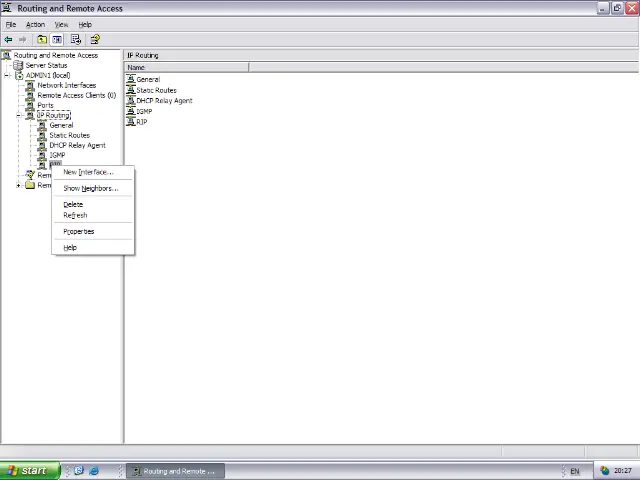Click the Network Interfaces icon in tree
This screenshot has height=480, width=640.
coord(30,85)
